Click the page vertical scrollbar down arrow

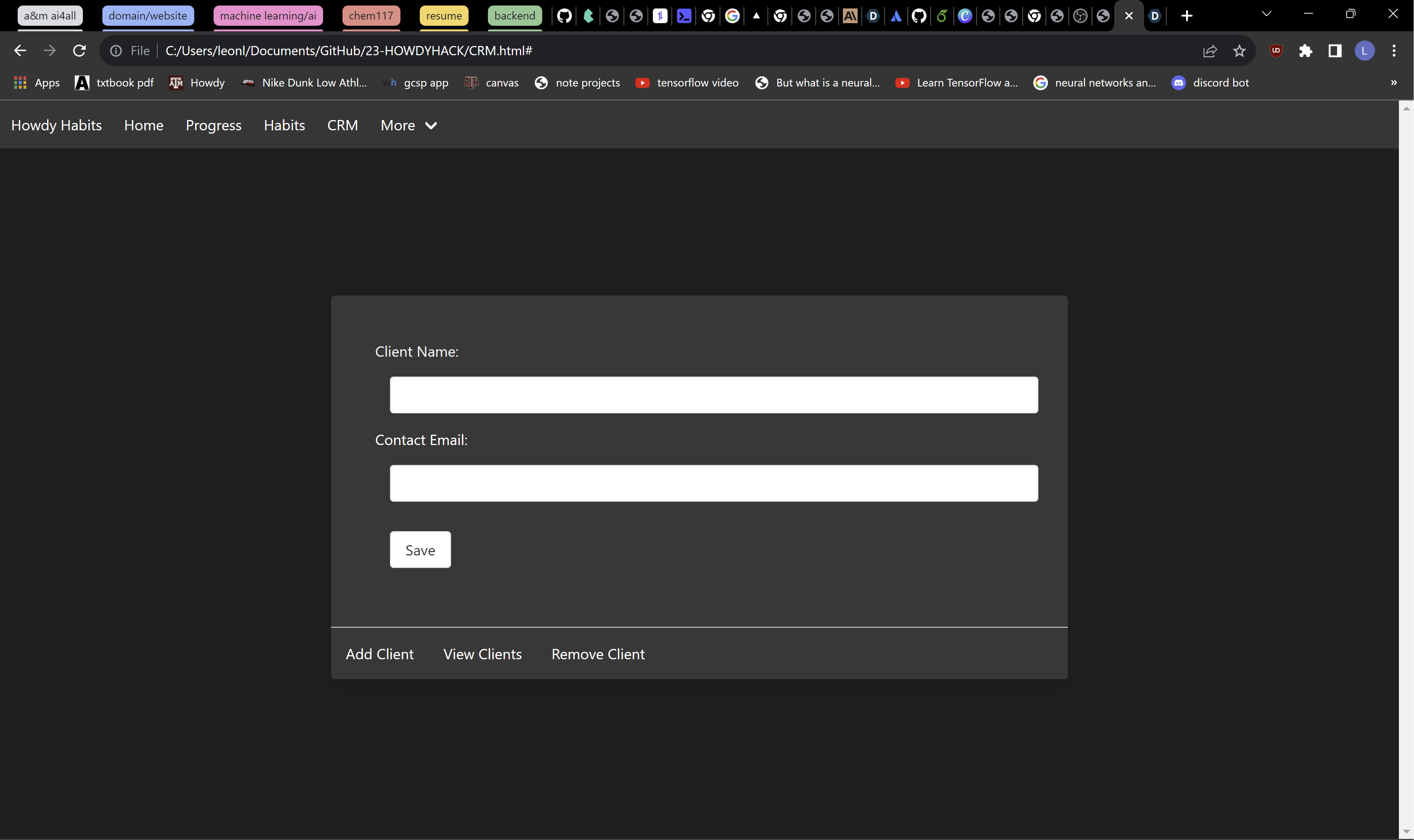click(1406, 831)
